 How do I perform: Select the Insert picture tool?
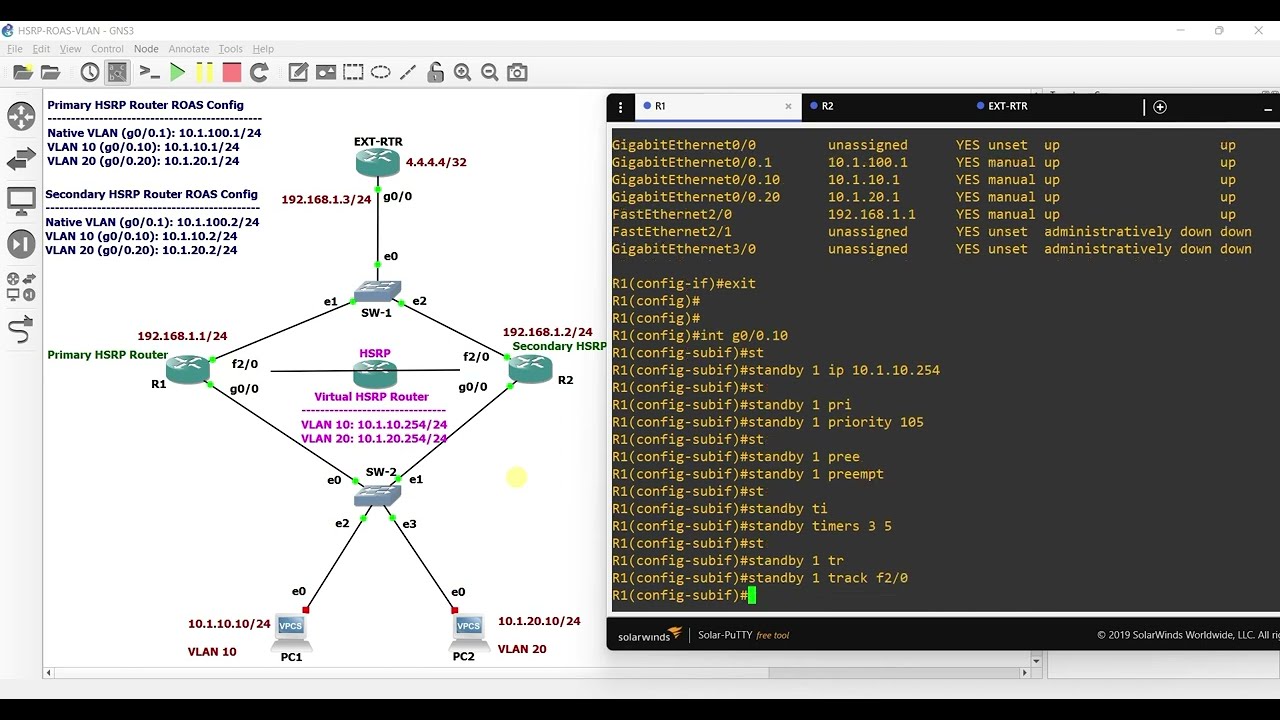(325, 72)
